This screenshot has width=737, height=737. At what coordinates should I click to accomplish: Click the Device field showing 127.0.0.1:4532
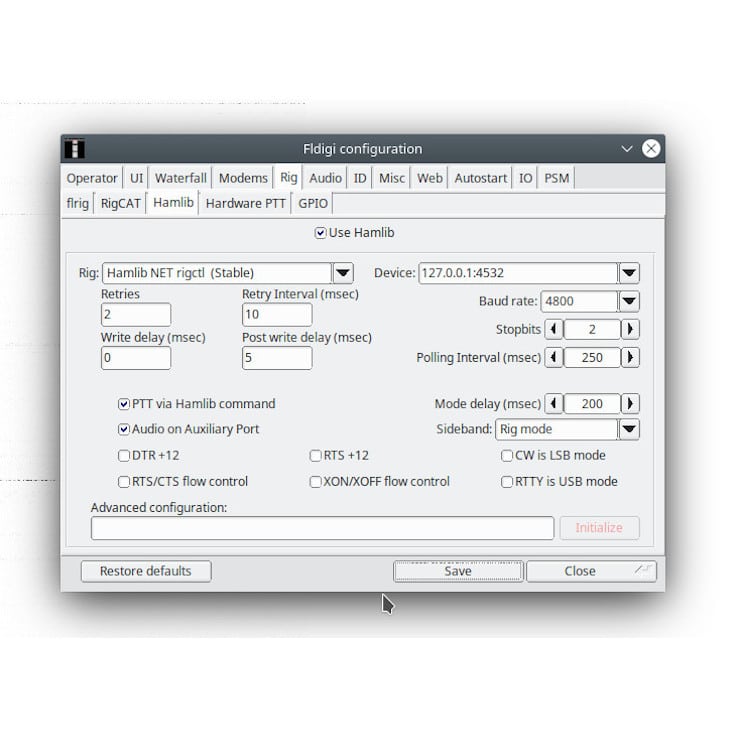click(x=518, y=273)
